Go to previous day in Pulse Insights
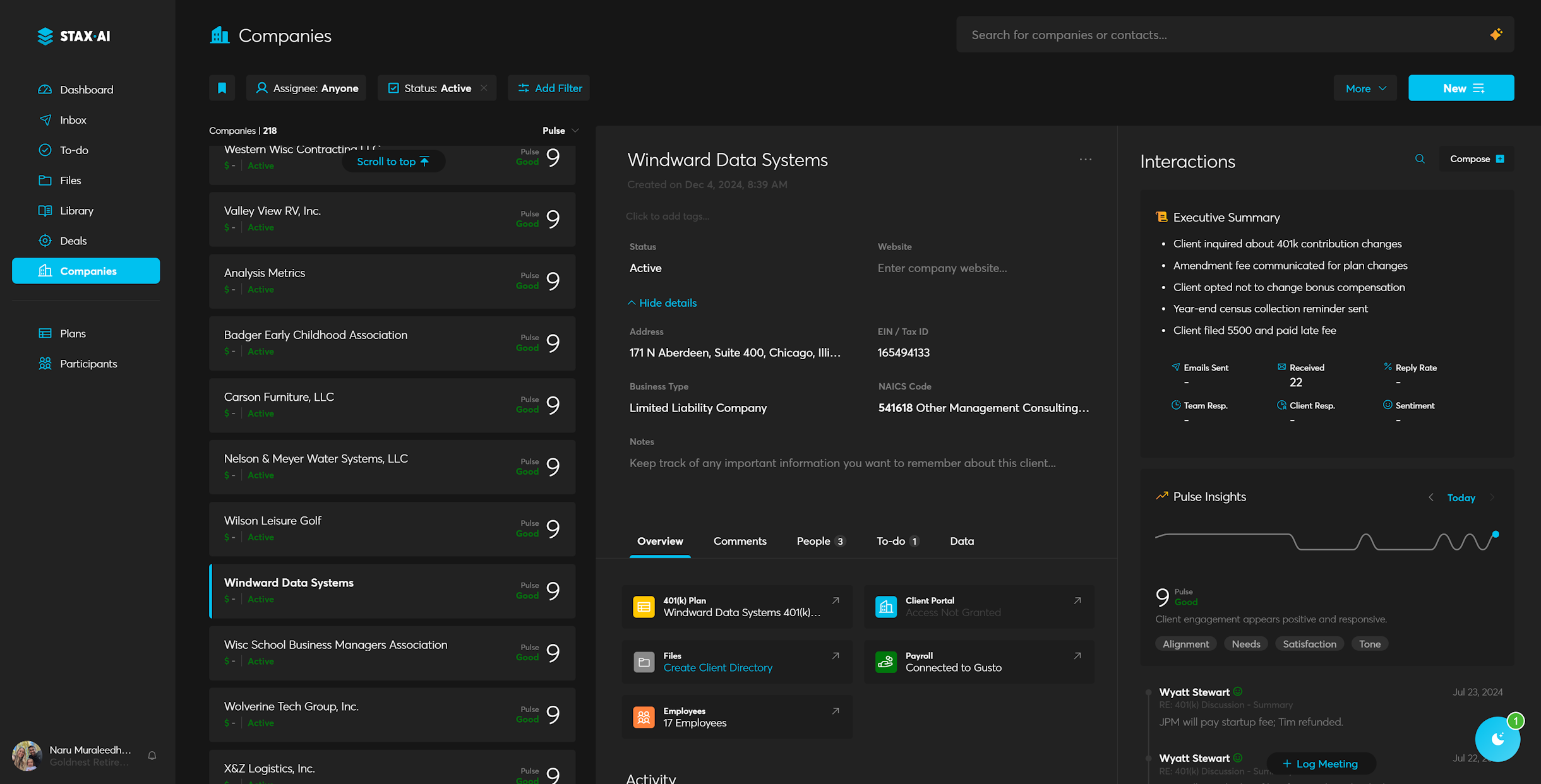Image resolution: width=1541 pixels, height=784 pixels. (1430, 497)
